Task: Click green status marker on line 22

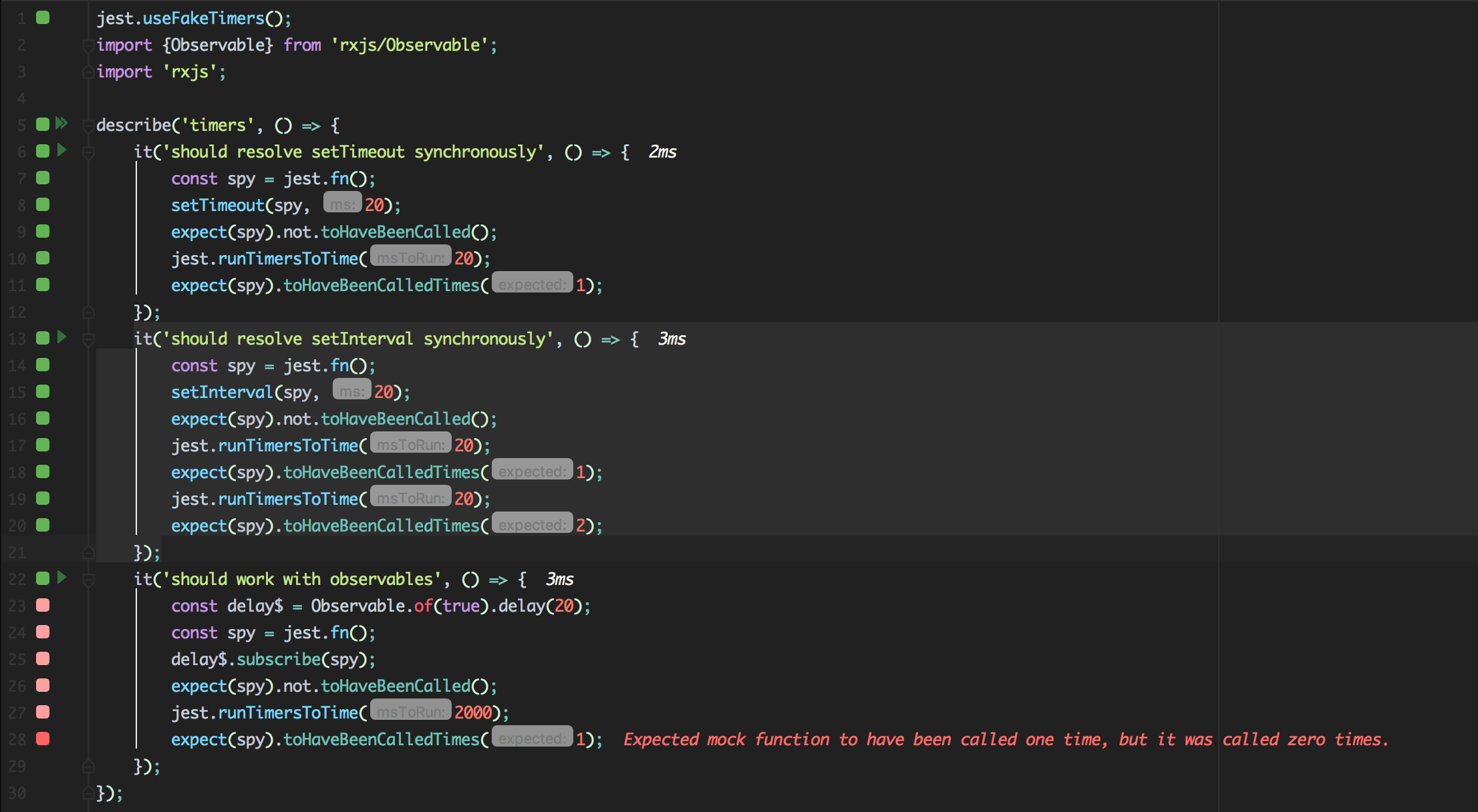Action: click(43, 578)
